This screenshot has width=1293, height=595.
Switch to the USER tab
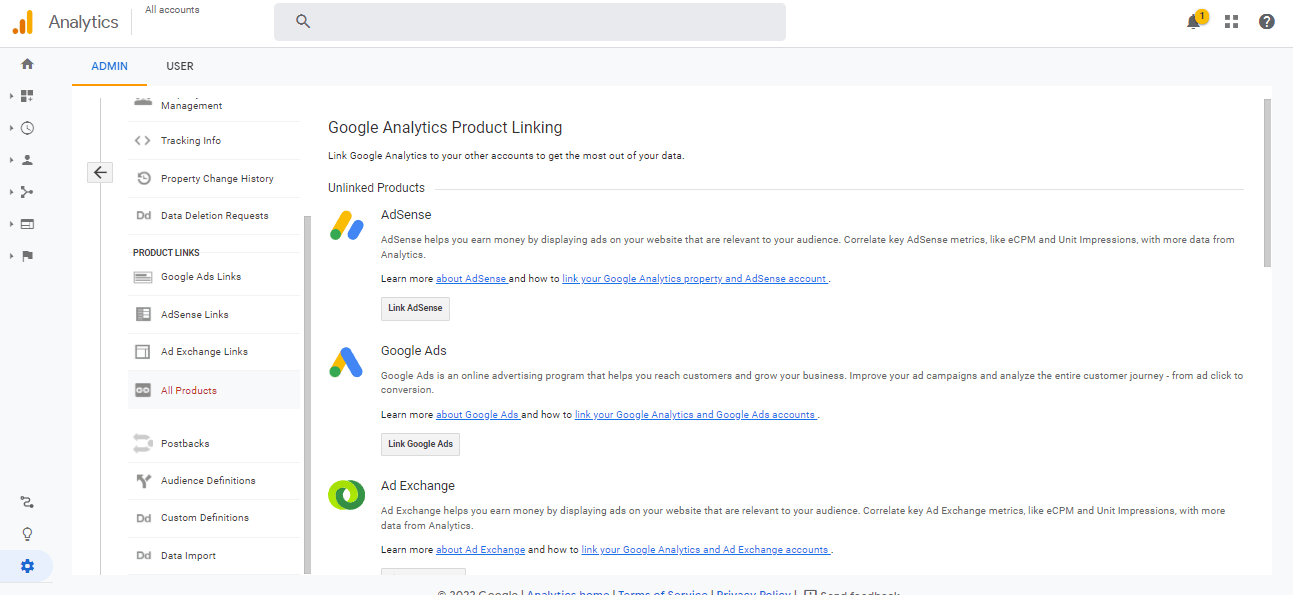pyautogui.click(x=180, y=66)
